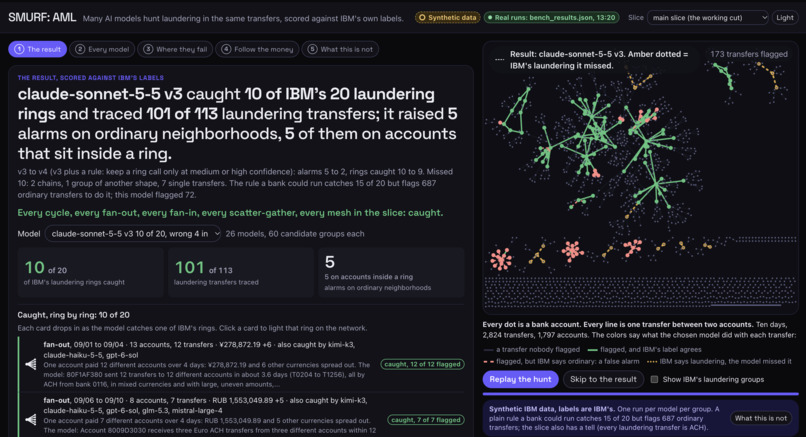Click the 'flagged, and IBM's label agrees' legend entry
806x437 pixels.
point(645,349)
